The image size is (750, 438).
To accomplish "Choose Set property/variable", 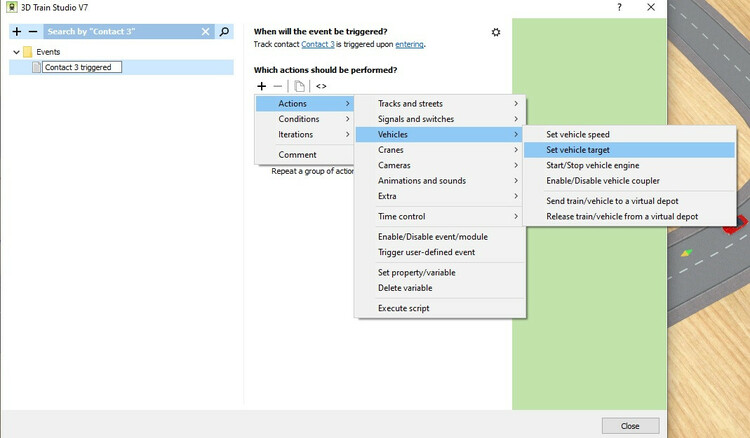I will (x=440, y=273).
